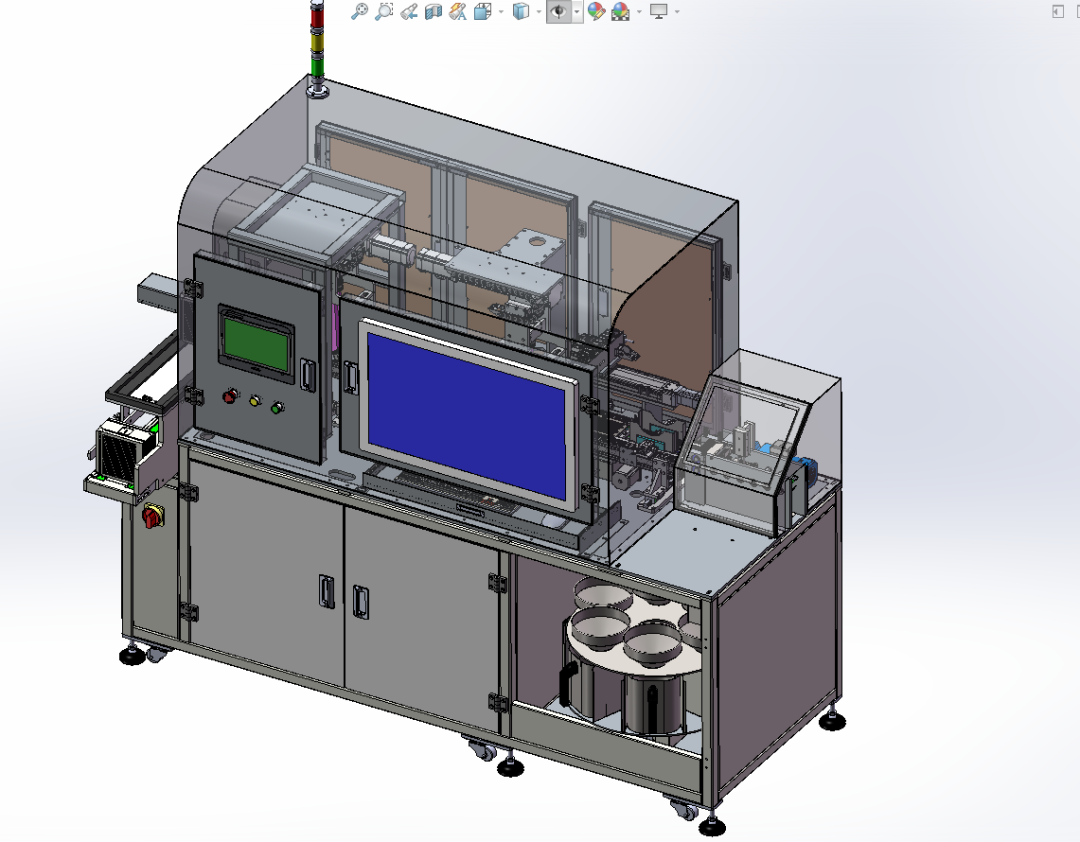Select the signal tower light on top
Viewport: 1080px width, 842px height.
click(317, 46)
